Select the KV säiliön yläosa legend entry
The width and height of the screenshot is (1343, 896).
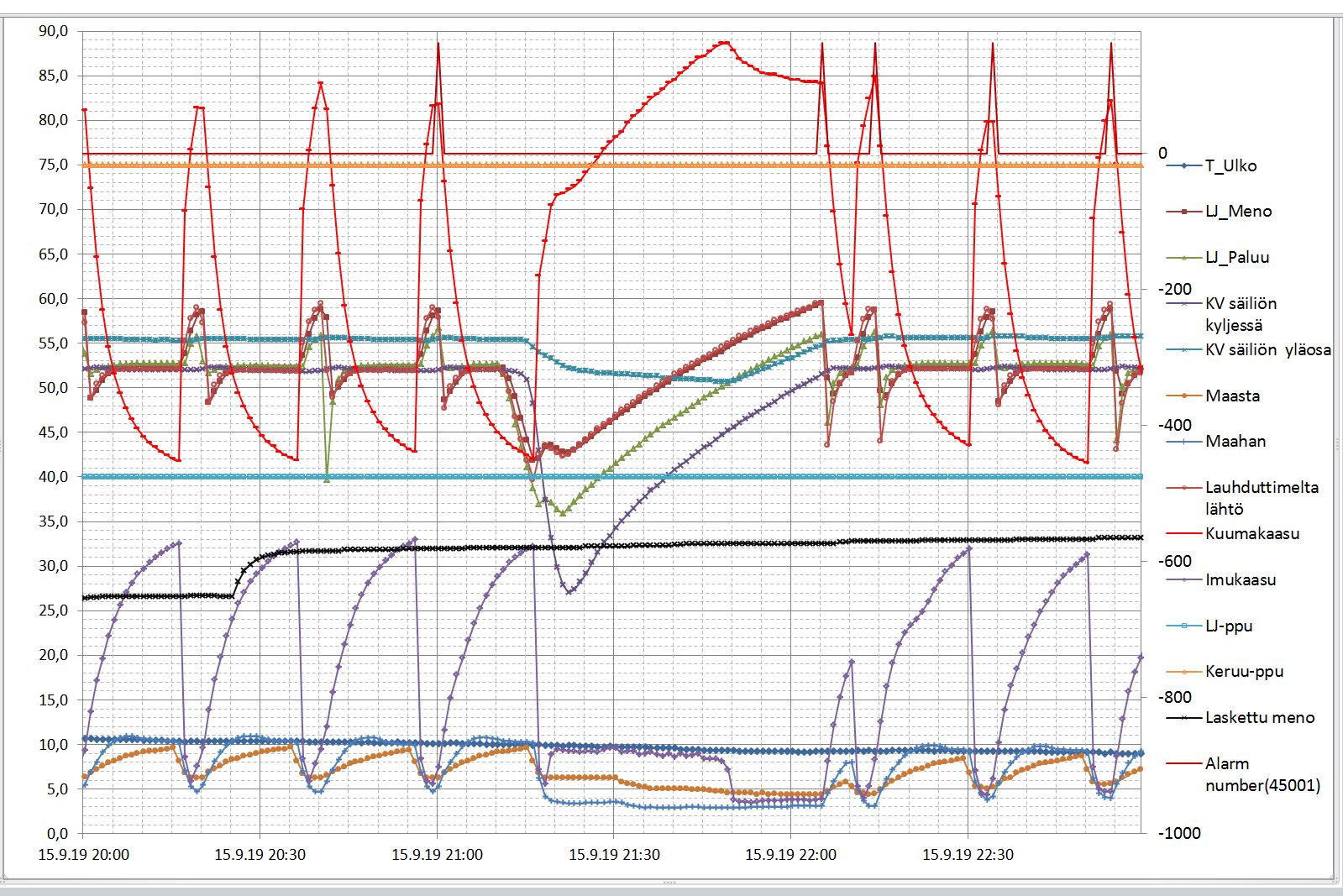point(1267,350)
